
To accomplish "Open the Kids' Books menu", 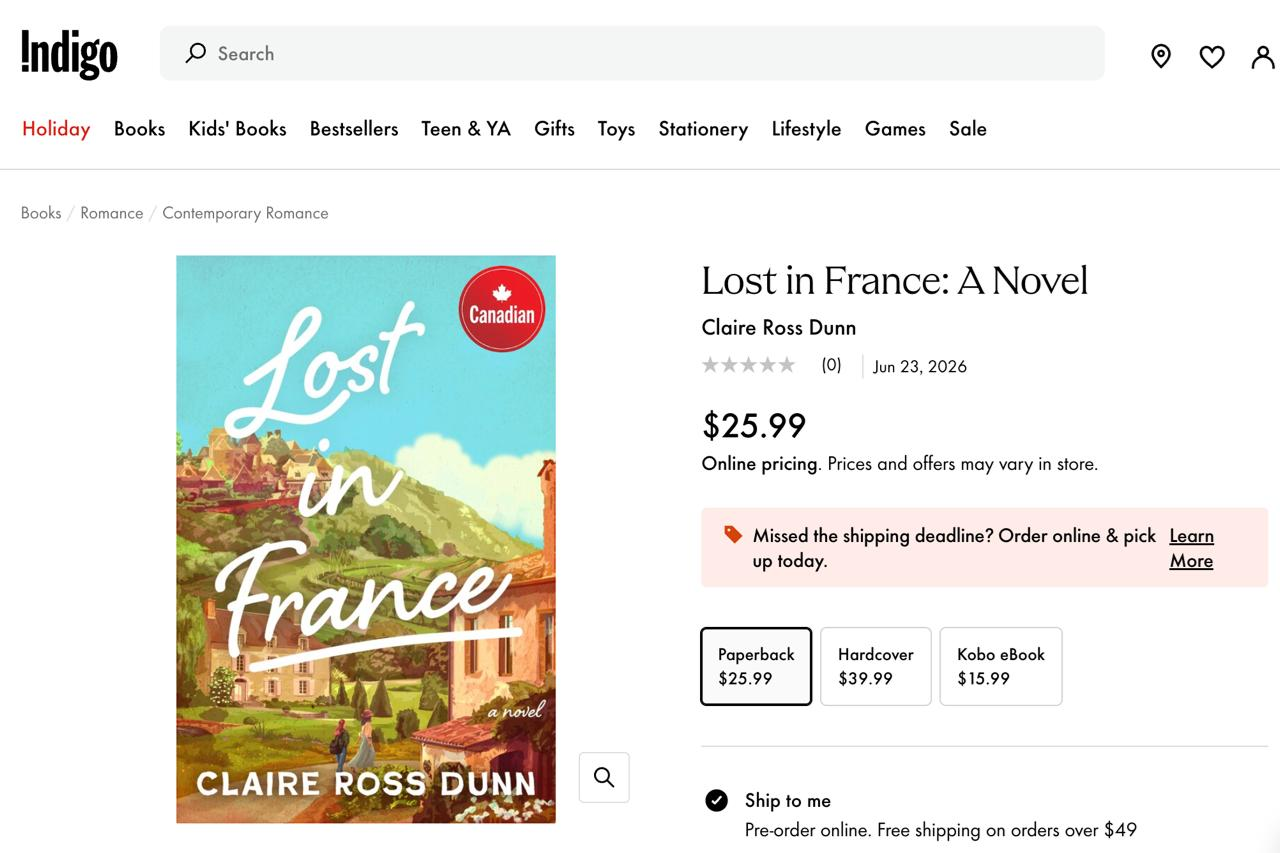I will (237, 129).
